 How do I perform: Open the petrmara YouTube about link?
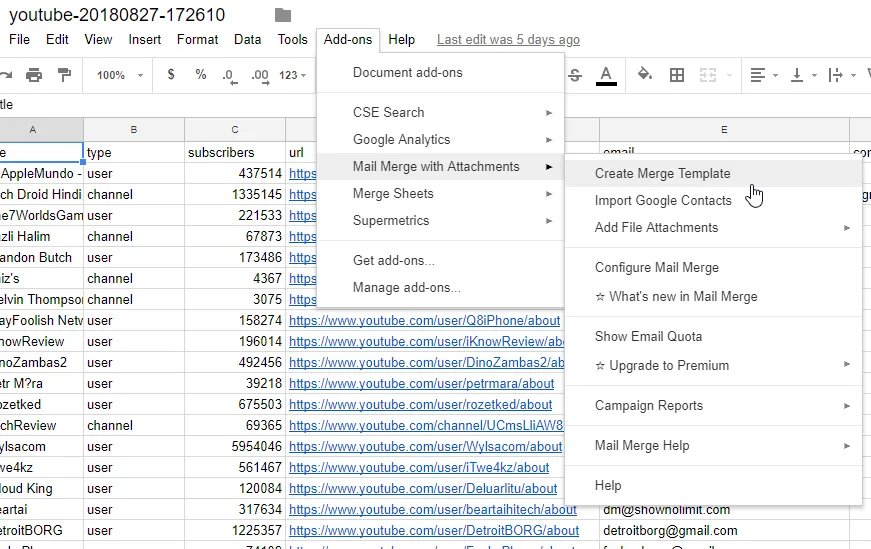[x=421, y=384]
